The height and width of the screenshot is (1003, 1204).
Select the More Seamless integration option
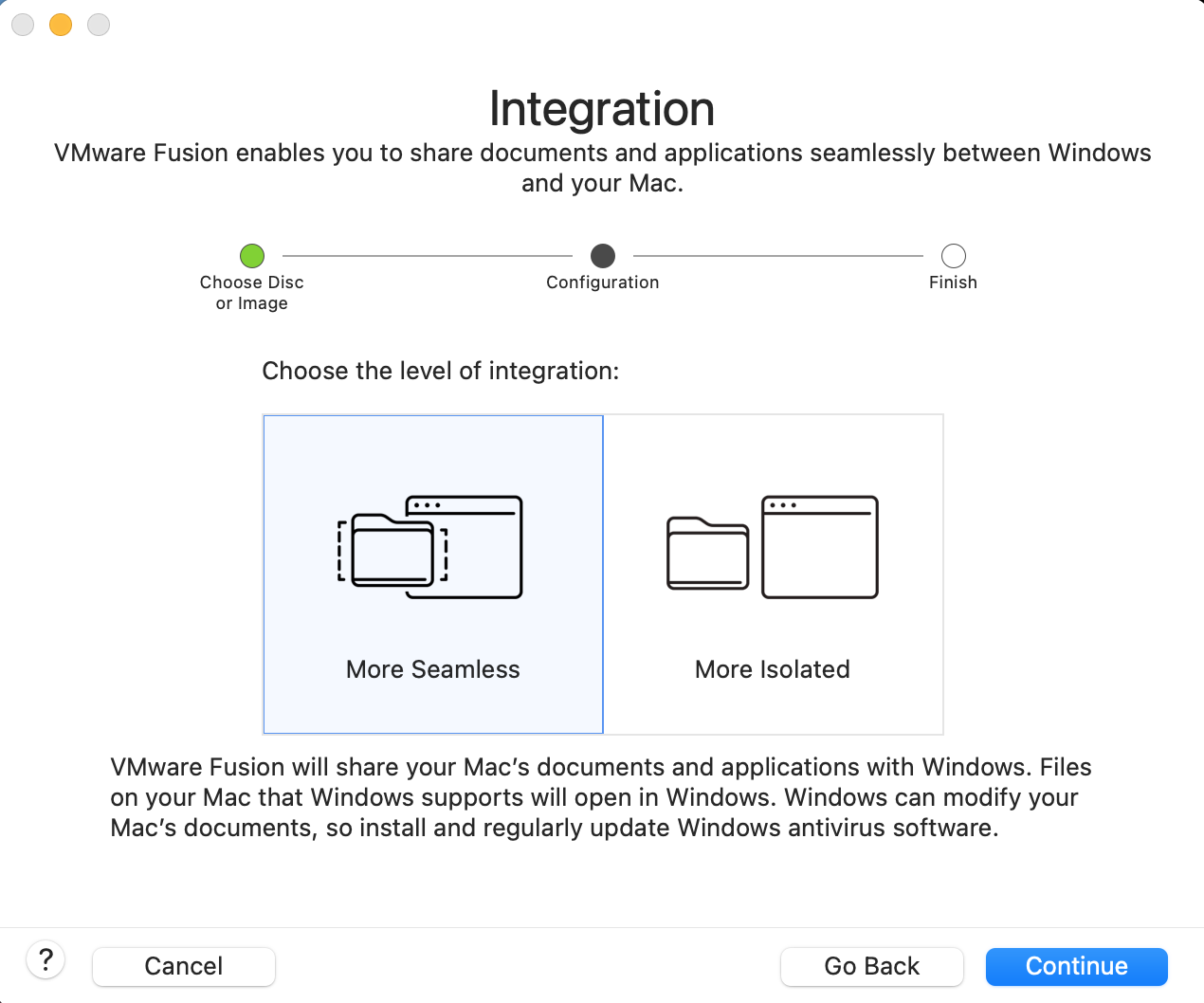[x=433, y=574]
